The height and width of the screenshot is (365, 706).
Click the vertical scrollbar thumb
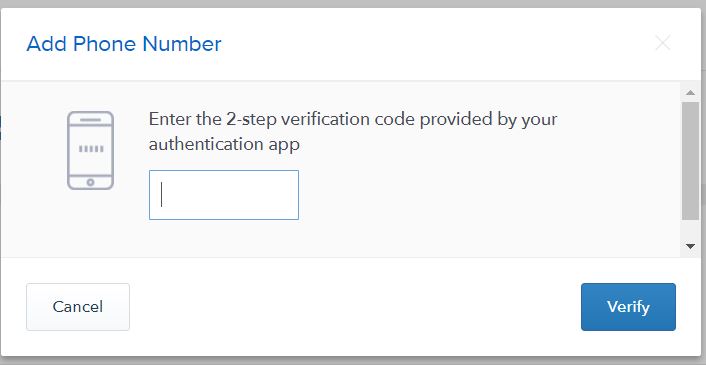tap(690, 161)
